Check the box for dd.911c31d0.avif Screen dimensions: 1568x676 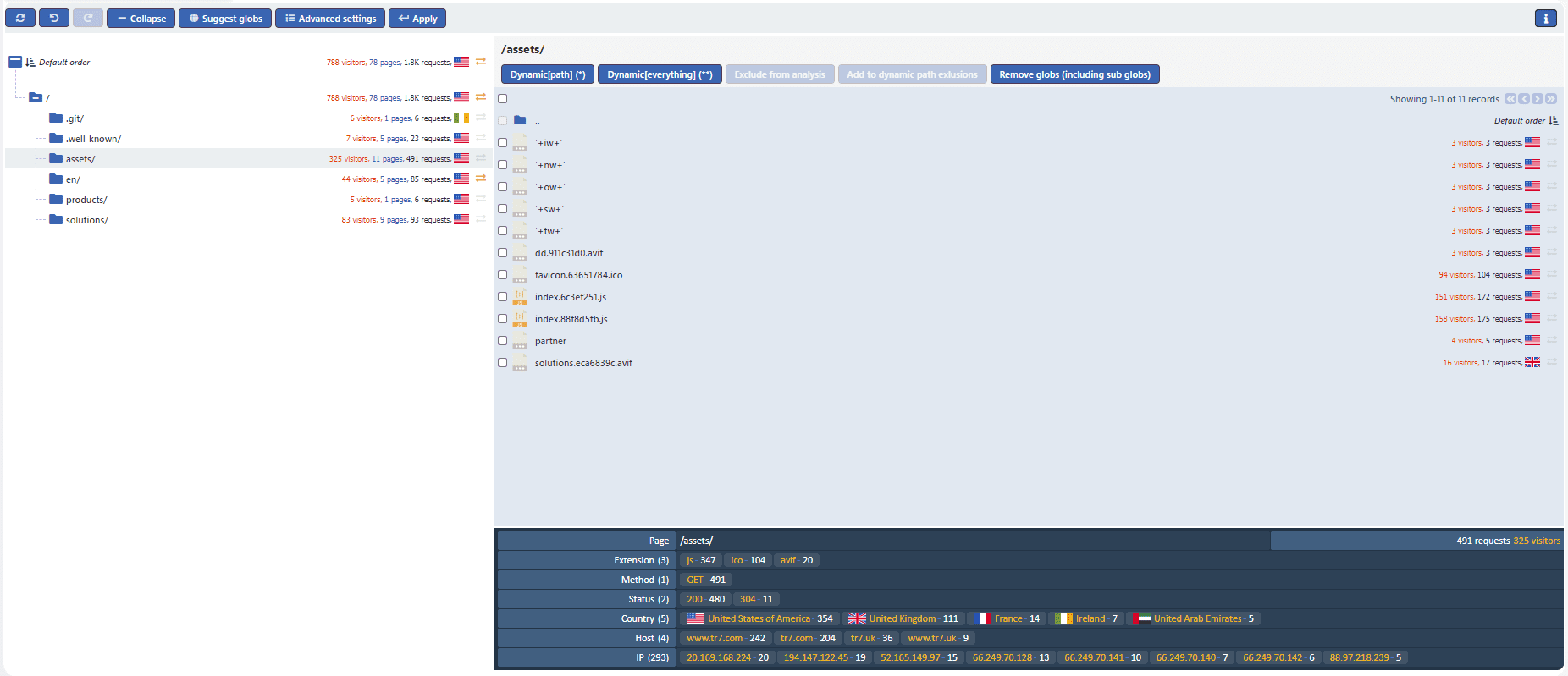[502, 252]
